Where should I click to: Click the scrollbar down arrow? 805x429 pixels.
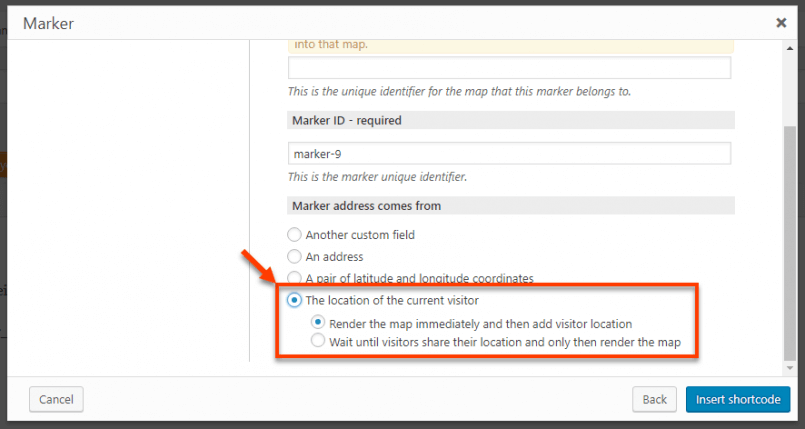tap(790, 368)
